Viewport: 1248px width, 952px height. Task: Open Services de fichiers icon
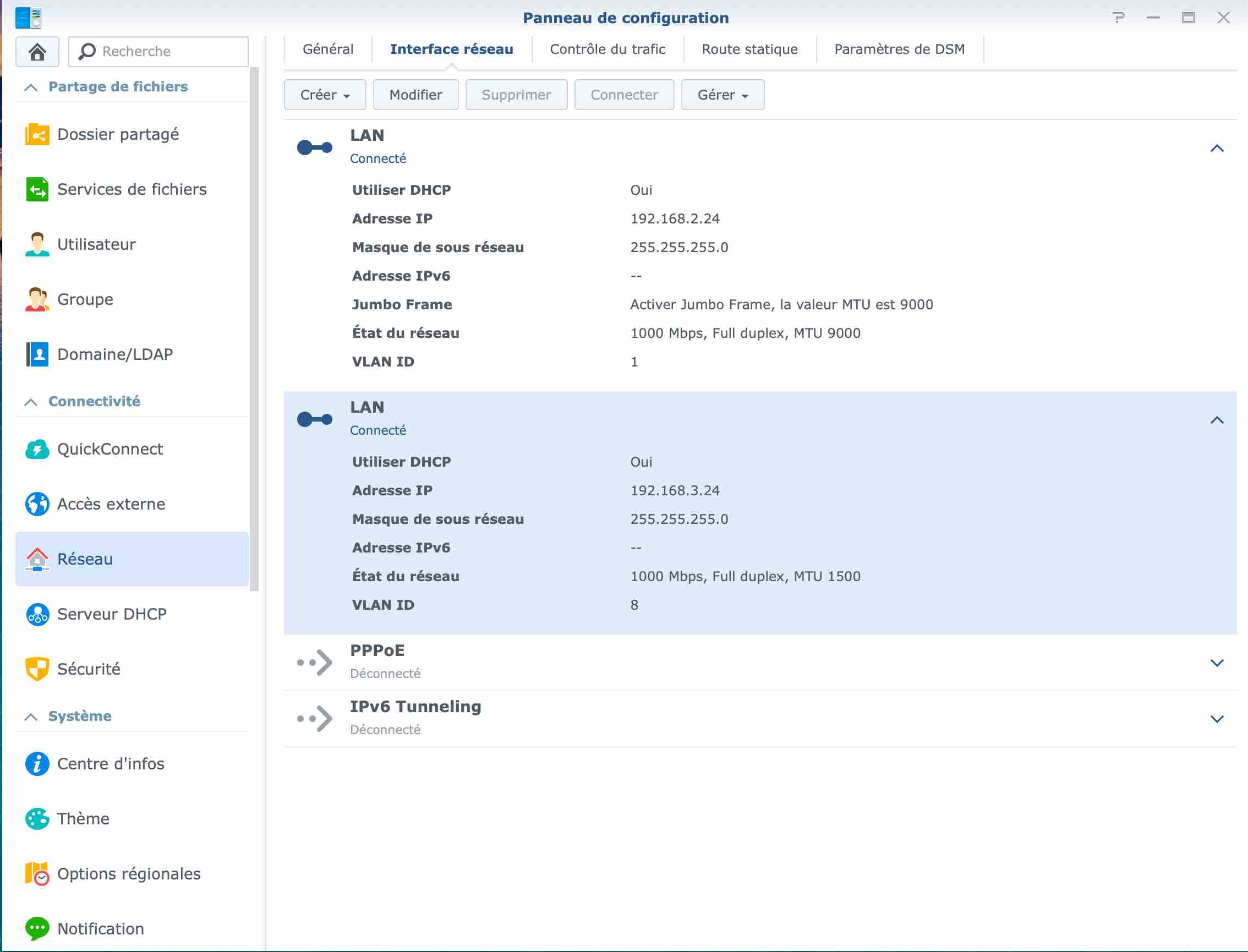(x=37, y=189)
